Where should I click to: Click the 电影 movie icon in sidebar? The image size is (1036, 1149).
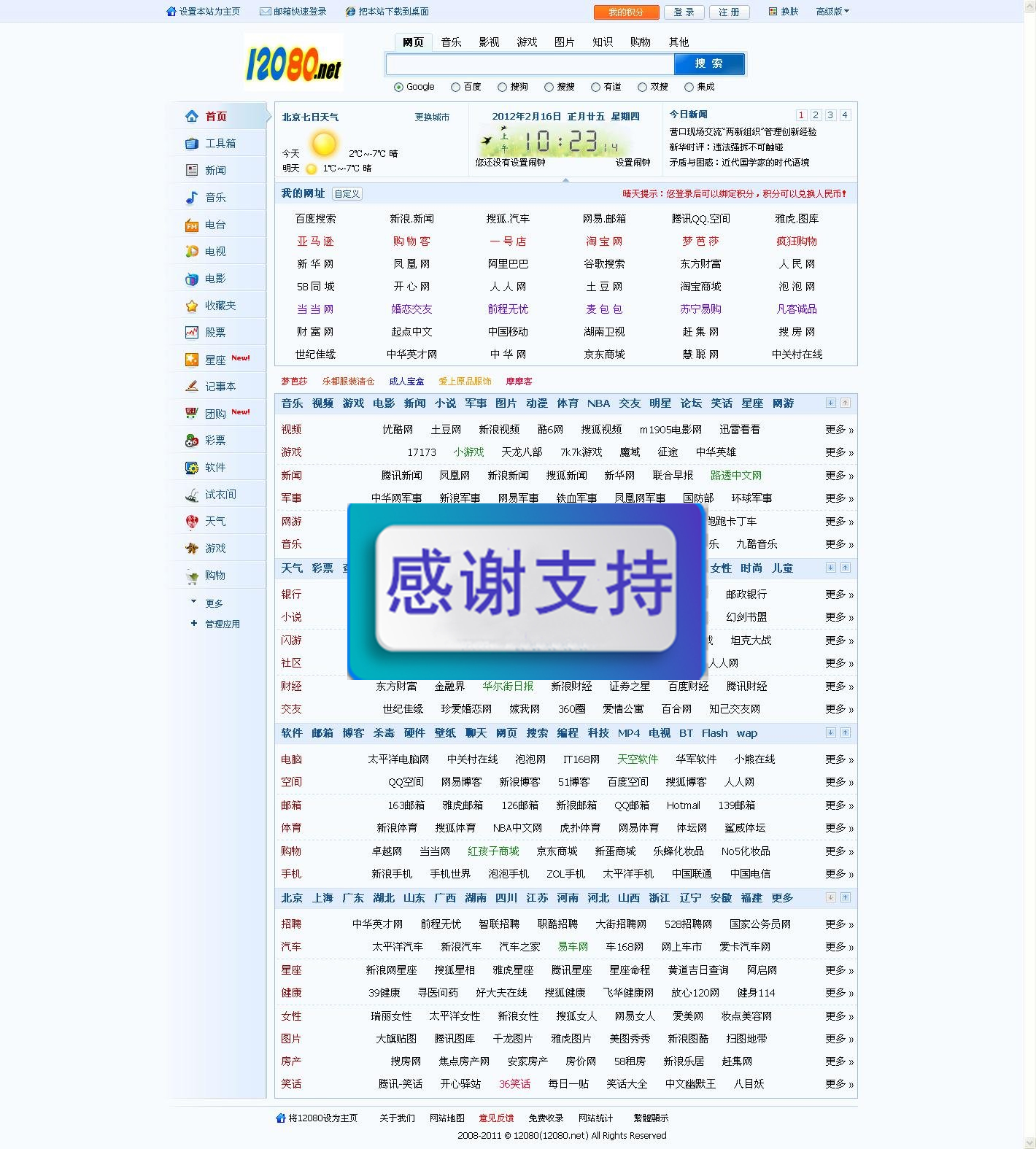pos(192,279)
